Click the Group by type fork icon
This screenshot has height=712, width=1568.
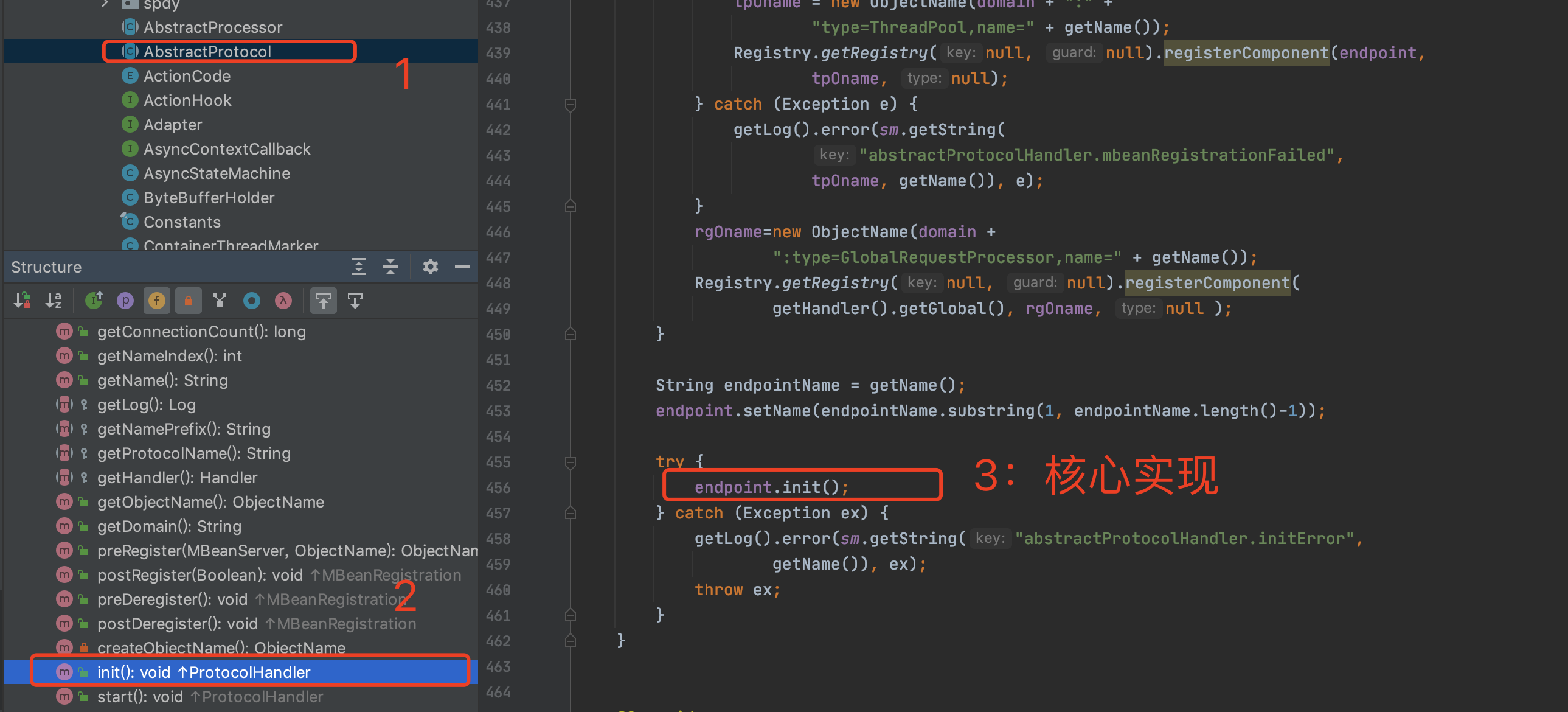pyautogui.click(x=220, y=300)
